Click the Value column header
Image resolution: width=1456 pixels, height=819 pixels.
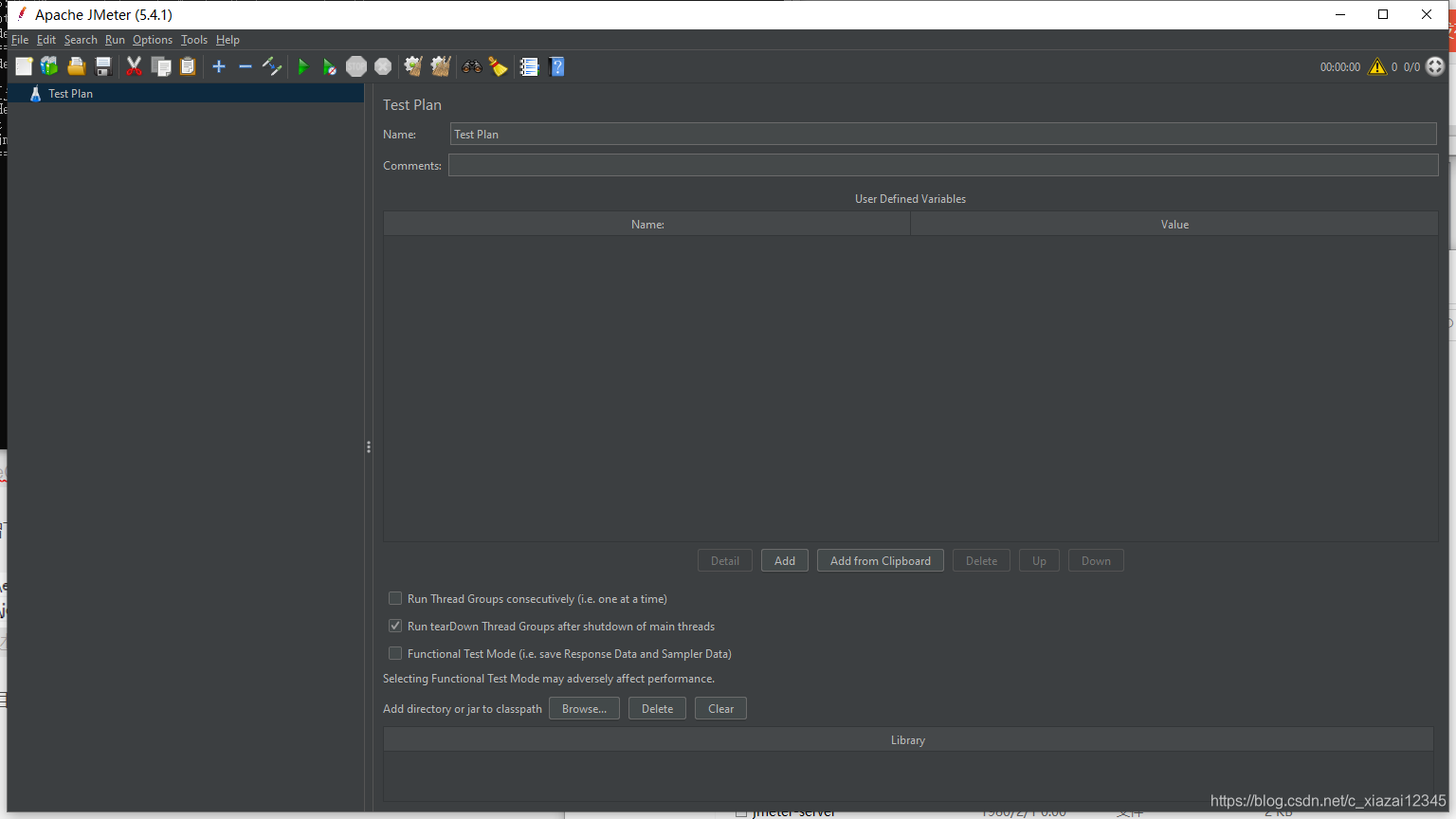tap(1174, 225)
